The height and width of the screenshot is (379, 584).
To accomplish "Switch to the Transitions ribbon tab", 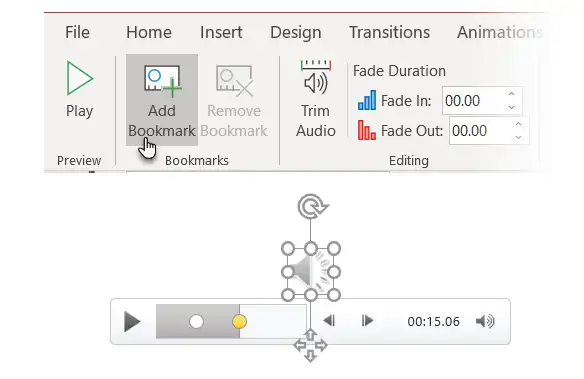I will [x=390, y=32].
